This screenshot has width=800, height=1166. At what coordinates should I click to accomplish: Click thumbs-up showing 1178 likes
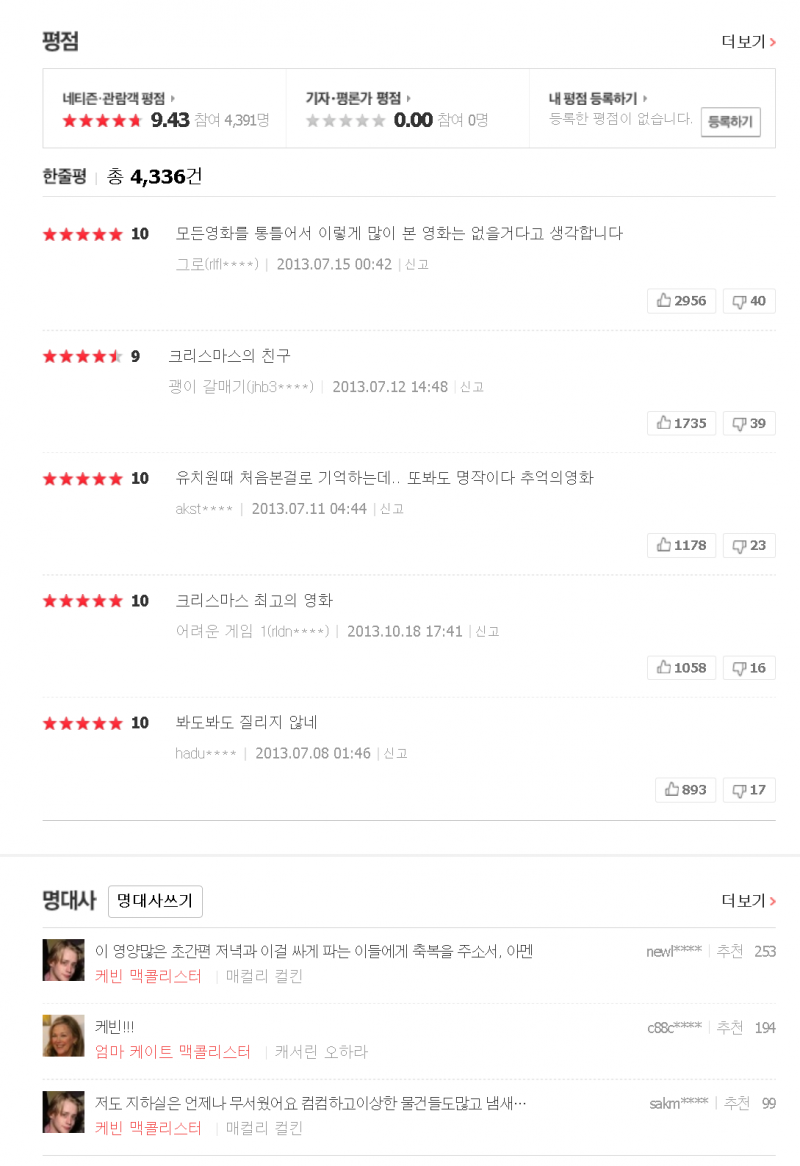pyautogui.click(x=682, y=545)
